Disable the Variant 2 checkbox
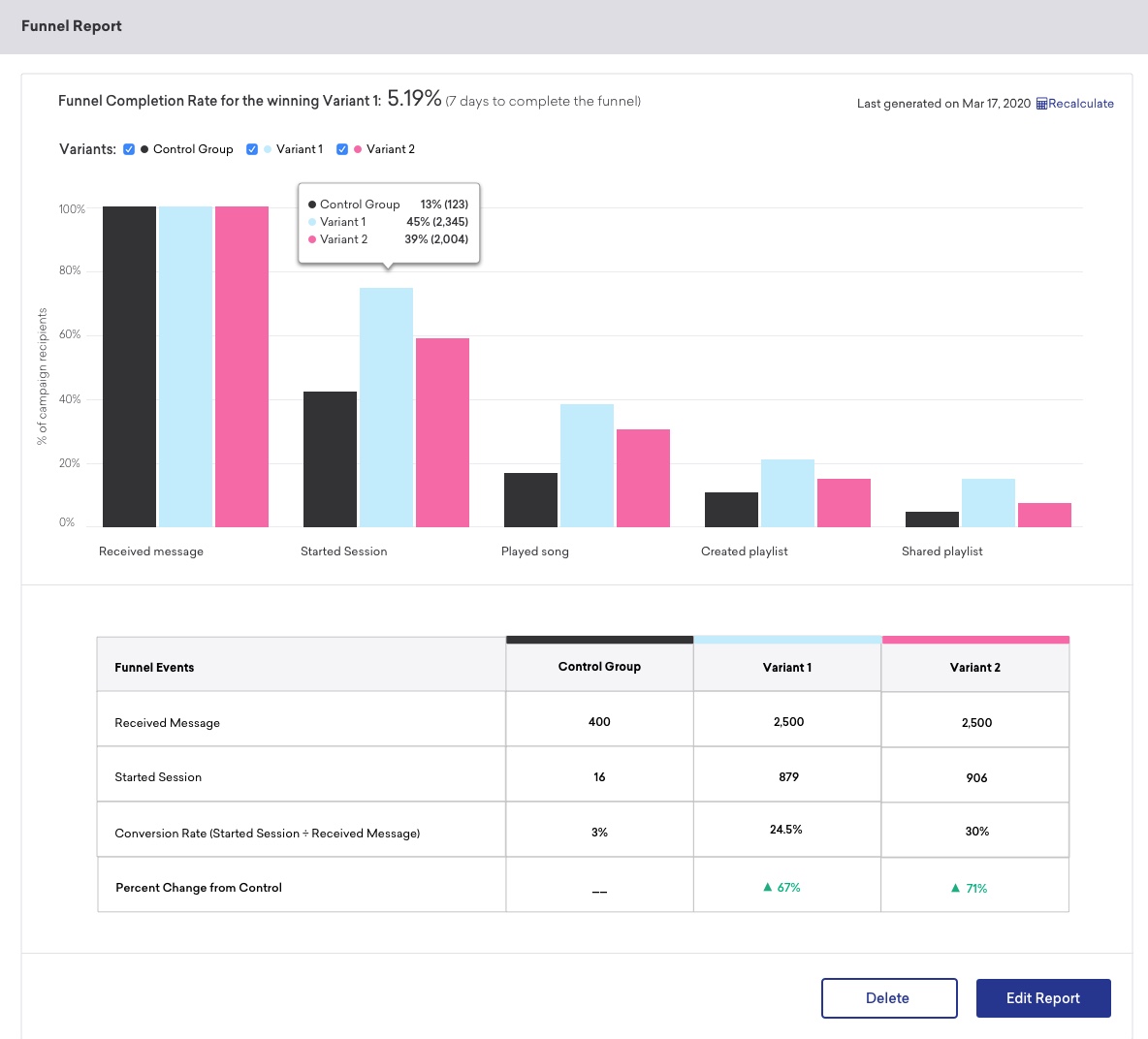 (x=342, y=149)
